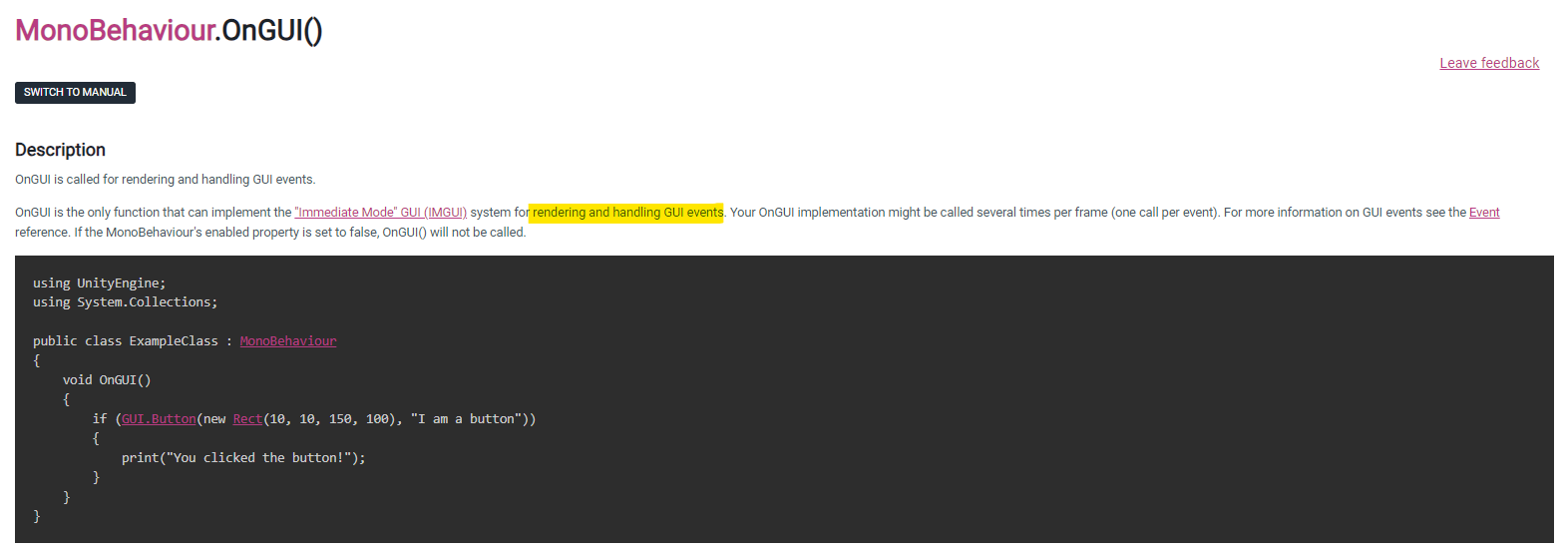Open the Leave feedback link

click(1489, 63)
